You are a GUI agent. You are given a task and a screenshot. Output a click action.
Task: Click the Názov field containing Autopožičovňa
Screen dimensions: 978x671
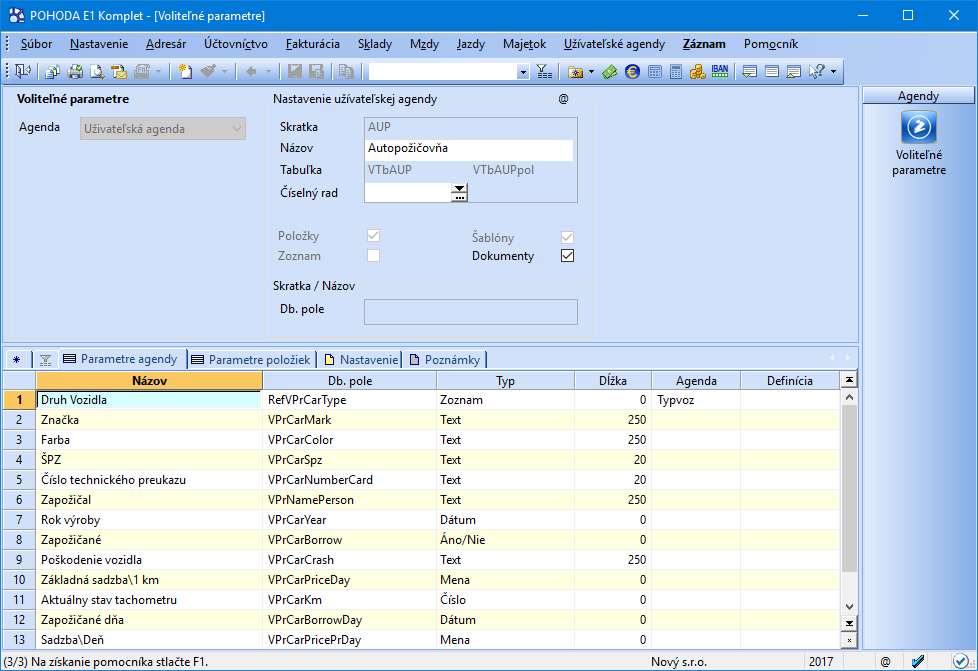pyautogui.click(x=470, y=149)
